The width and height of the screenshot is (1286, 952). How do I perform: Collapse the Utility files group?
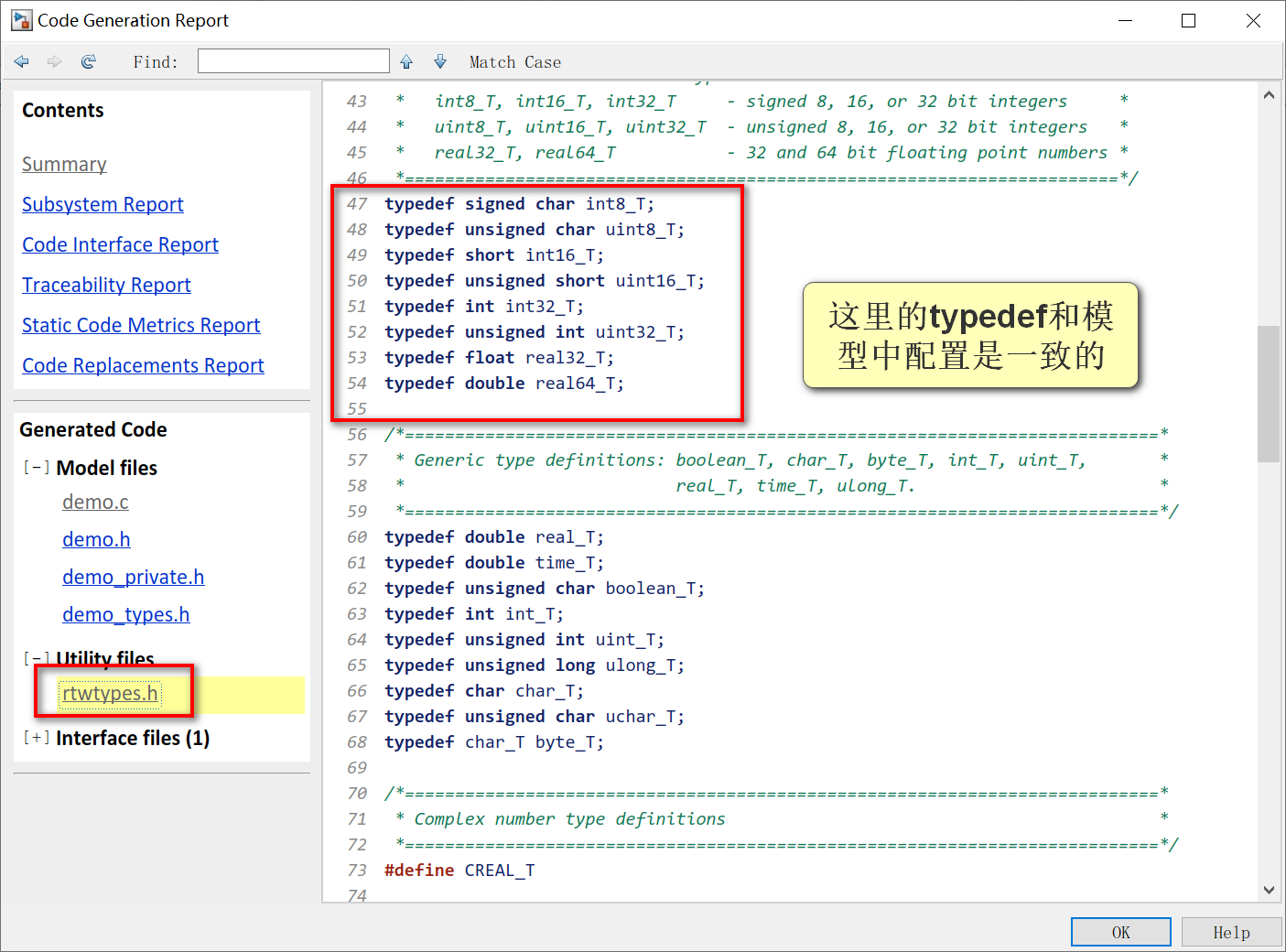37,658
